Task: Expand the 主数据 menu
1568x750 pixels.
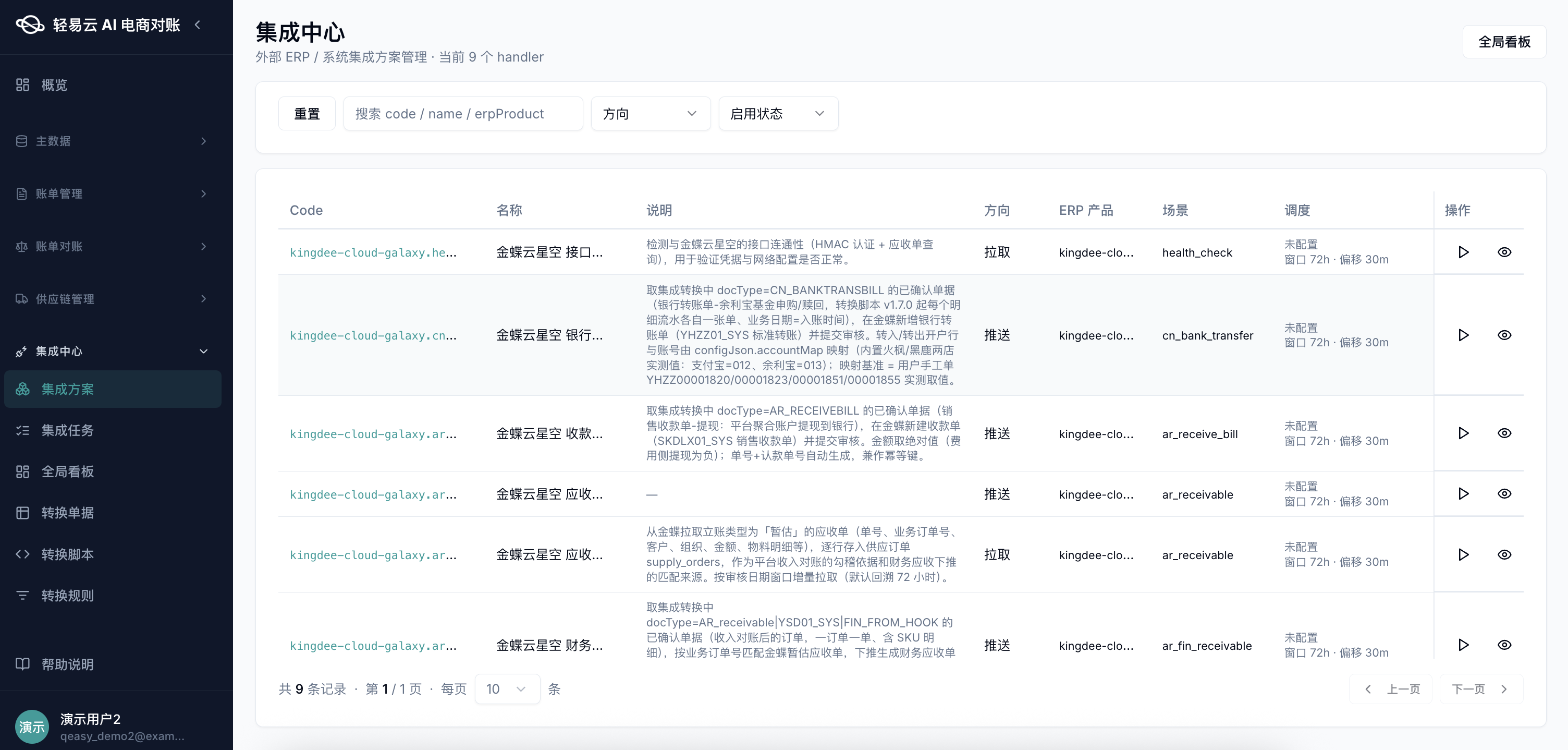Action: click(113, 141)
